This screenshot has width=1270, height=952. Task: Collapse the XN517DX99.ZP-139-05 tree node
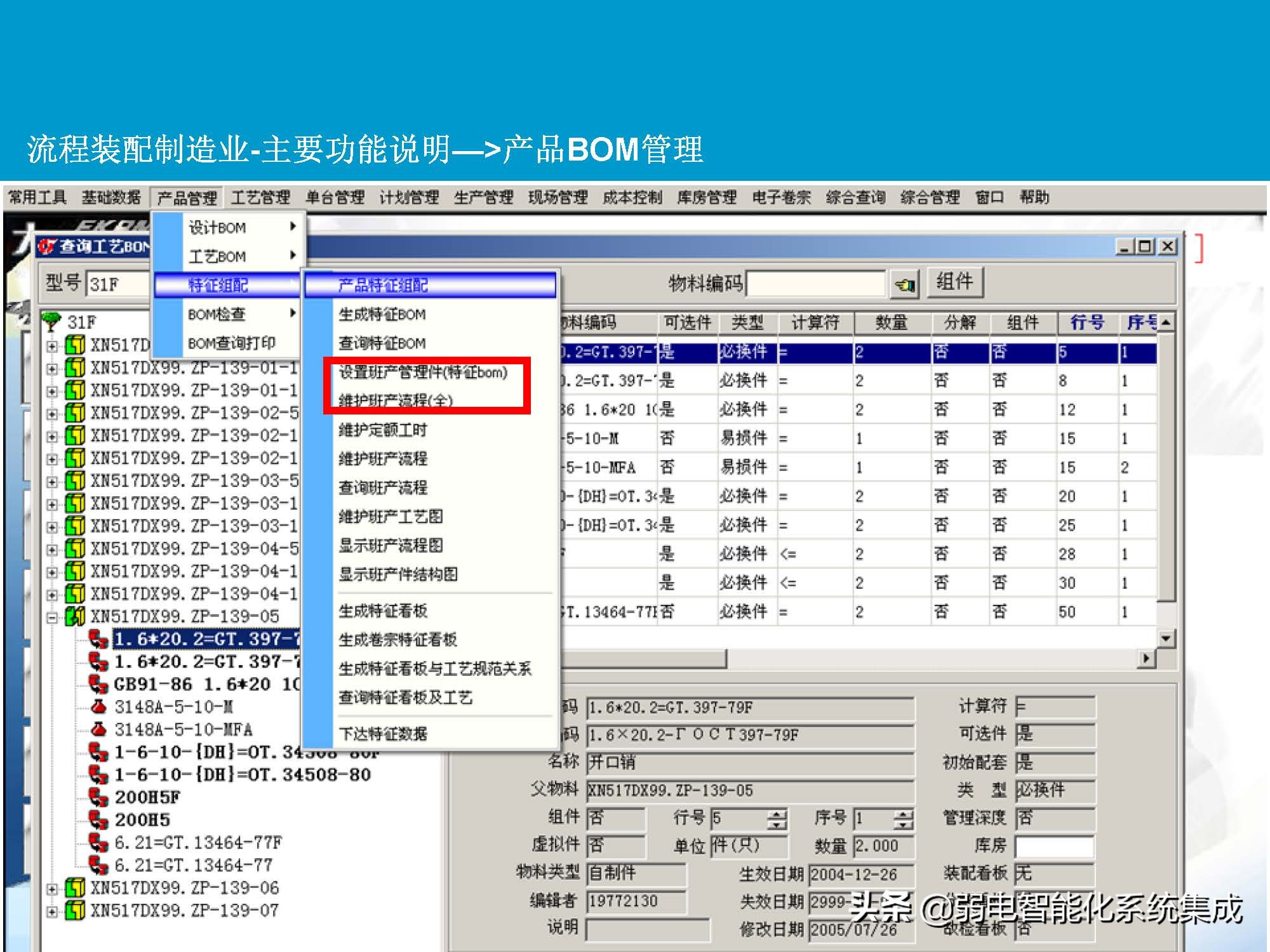pos(52,617)
